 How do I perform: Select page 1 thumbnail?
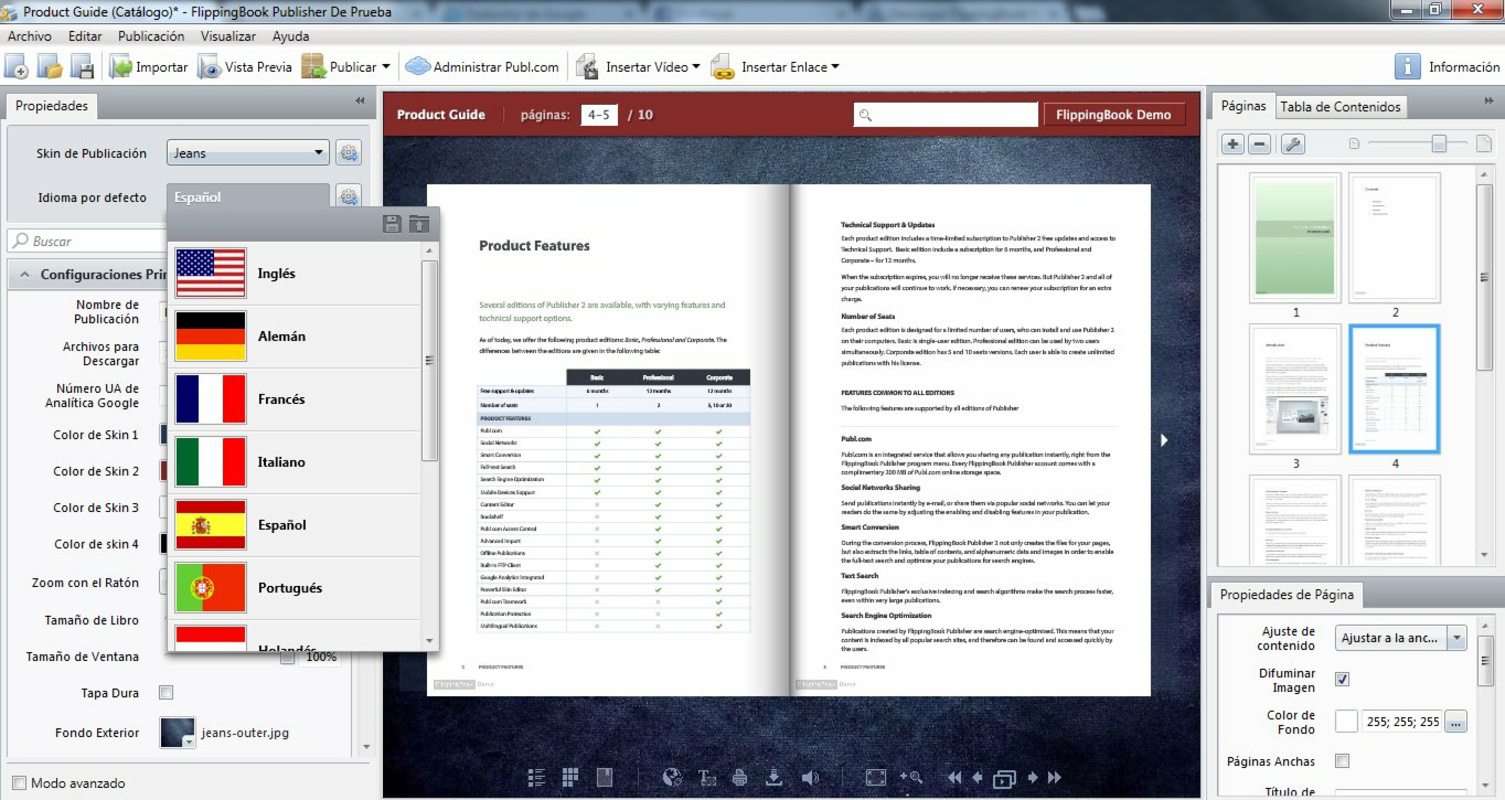(x=1296, y=238)
